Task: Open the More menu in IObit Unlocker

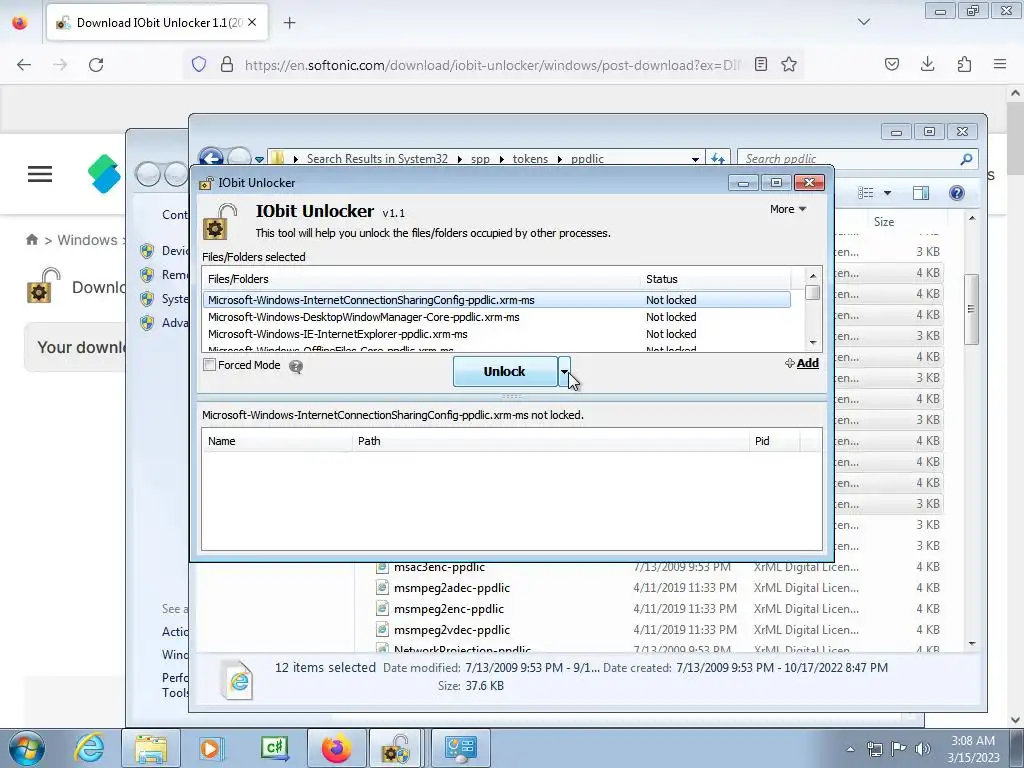Action: click(x=788, y=209)
